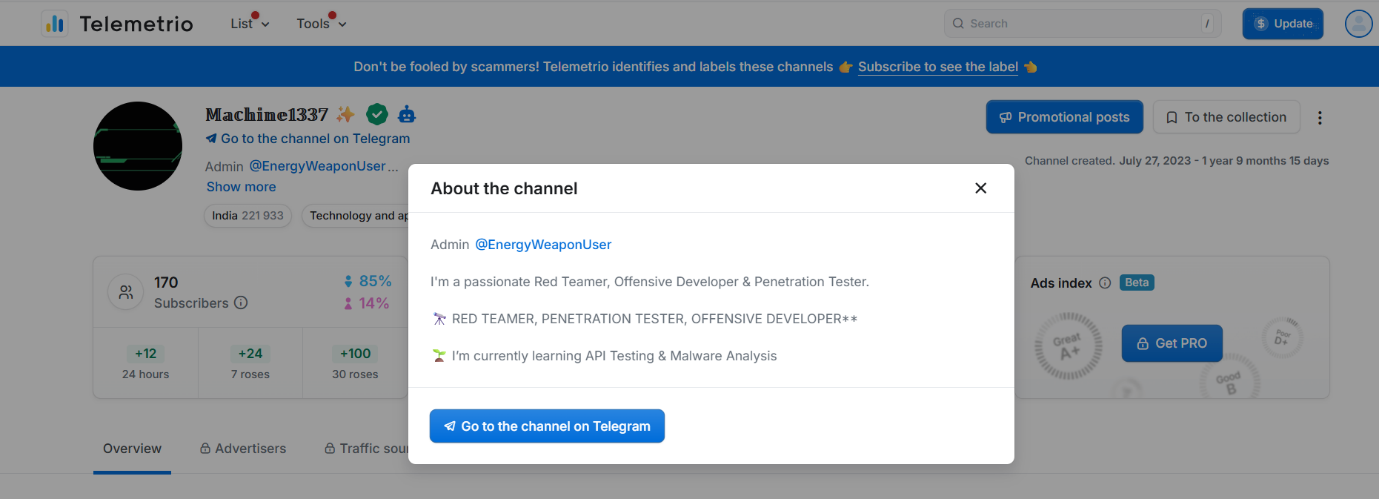Click the D+ rating badge

[x=1282, y=339]
